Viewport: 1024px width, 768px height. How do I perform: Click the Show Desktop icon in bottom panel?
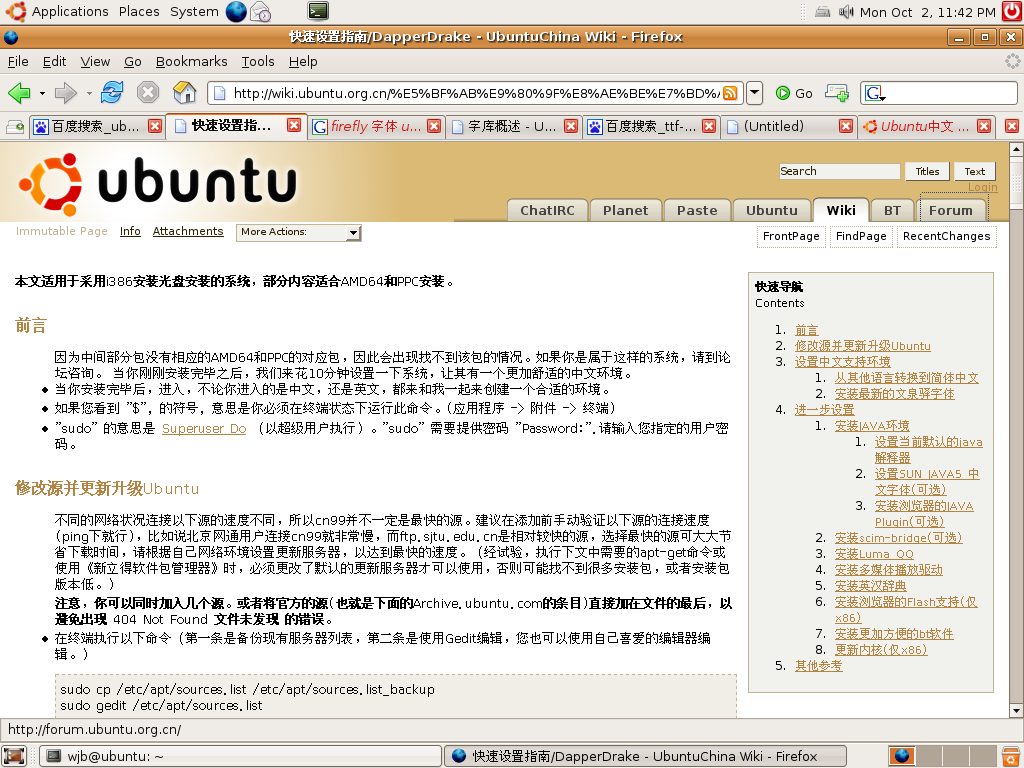point(14,756)
